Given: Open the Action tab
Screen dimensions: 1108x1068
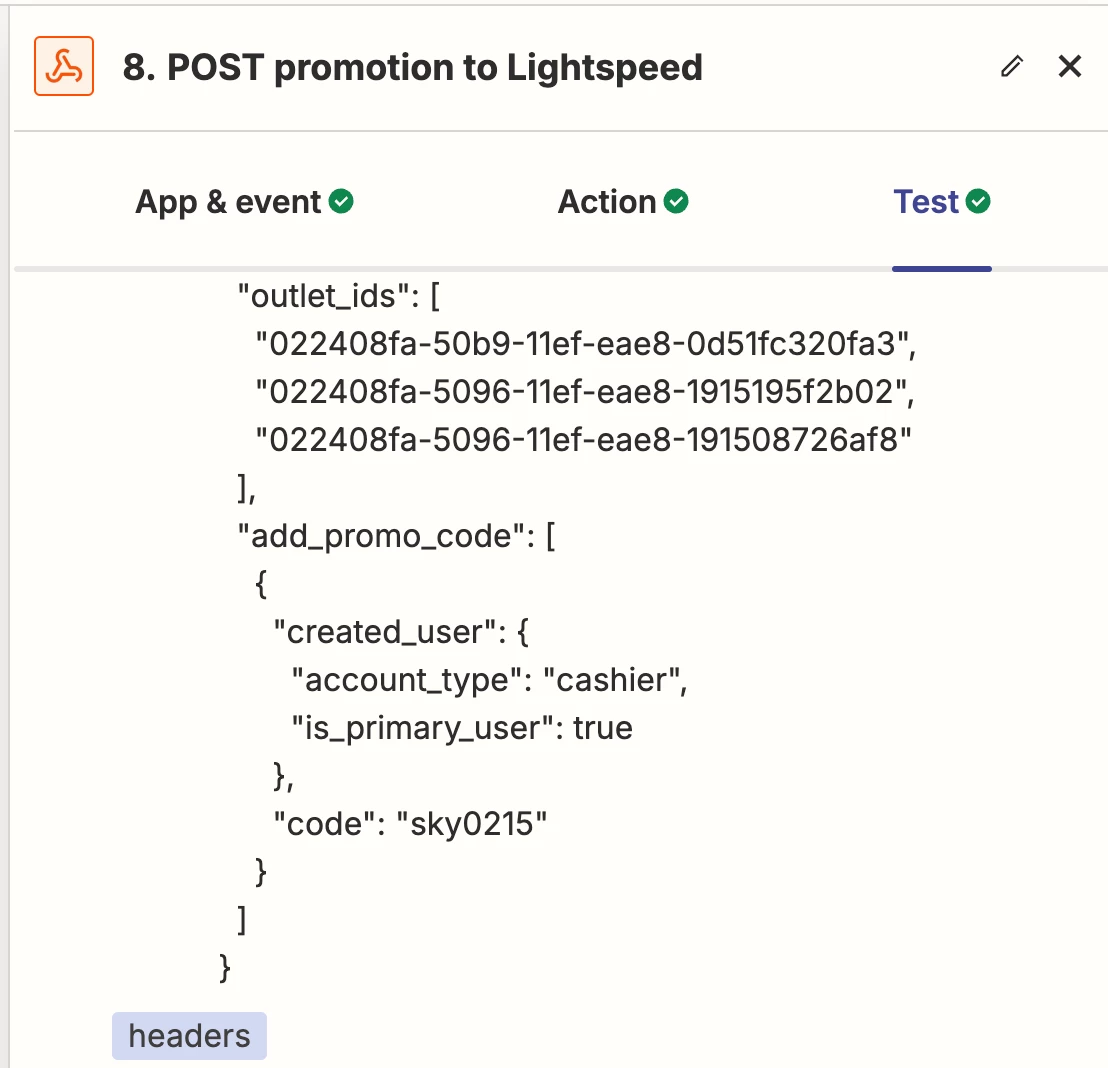Looking at the screenshot, I should click(x=607, y=202).
